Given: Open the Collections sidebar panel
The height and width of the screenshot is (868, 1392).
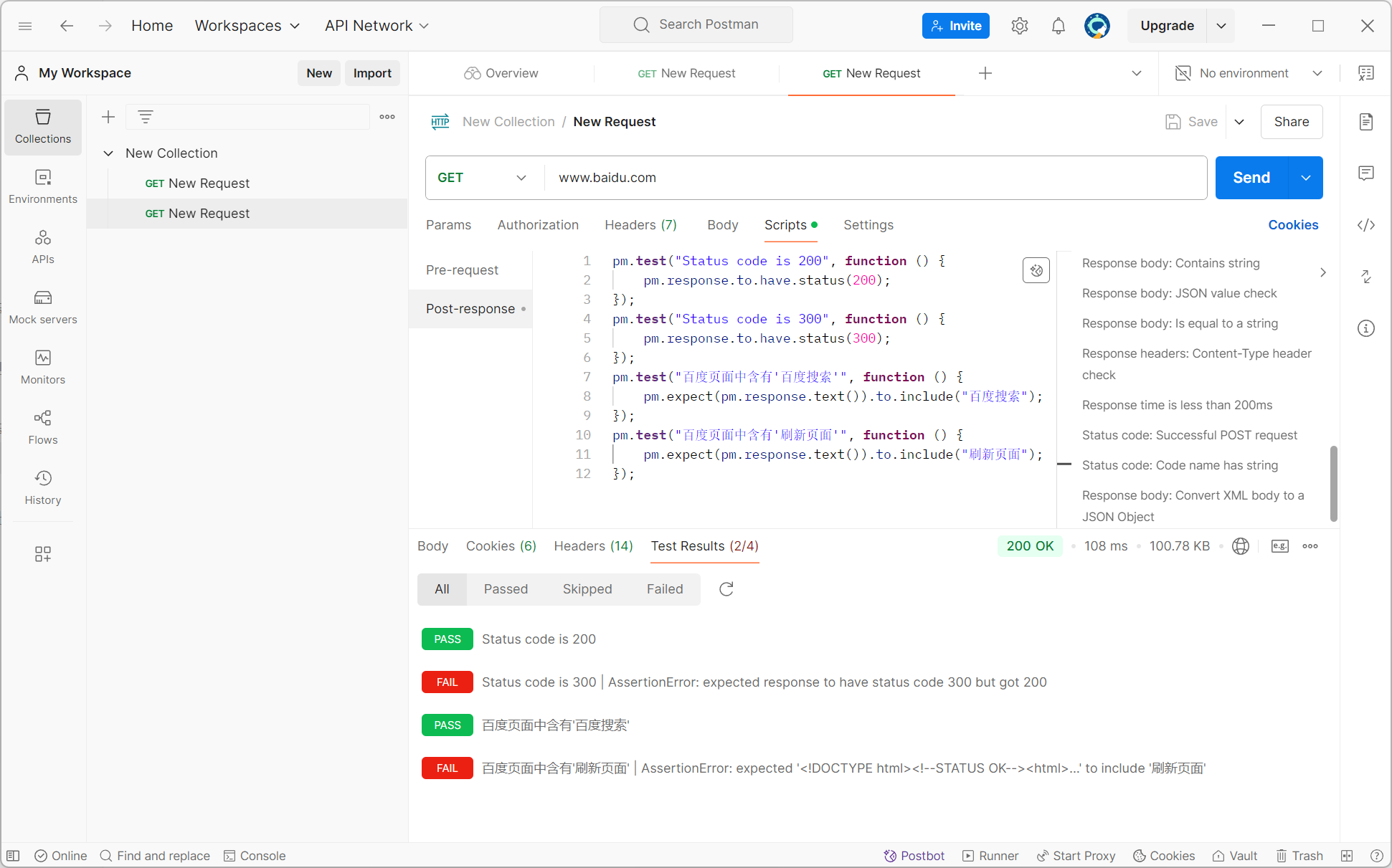Looking at the screenshot, I should [43, 127].
